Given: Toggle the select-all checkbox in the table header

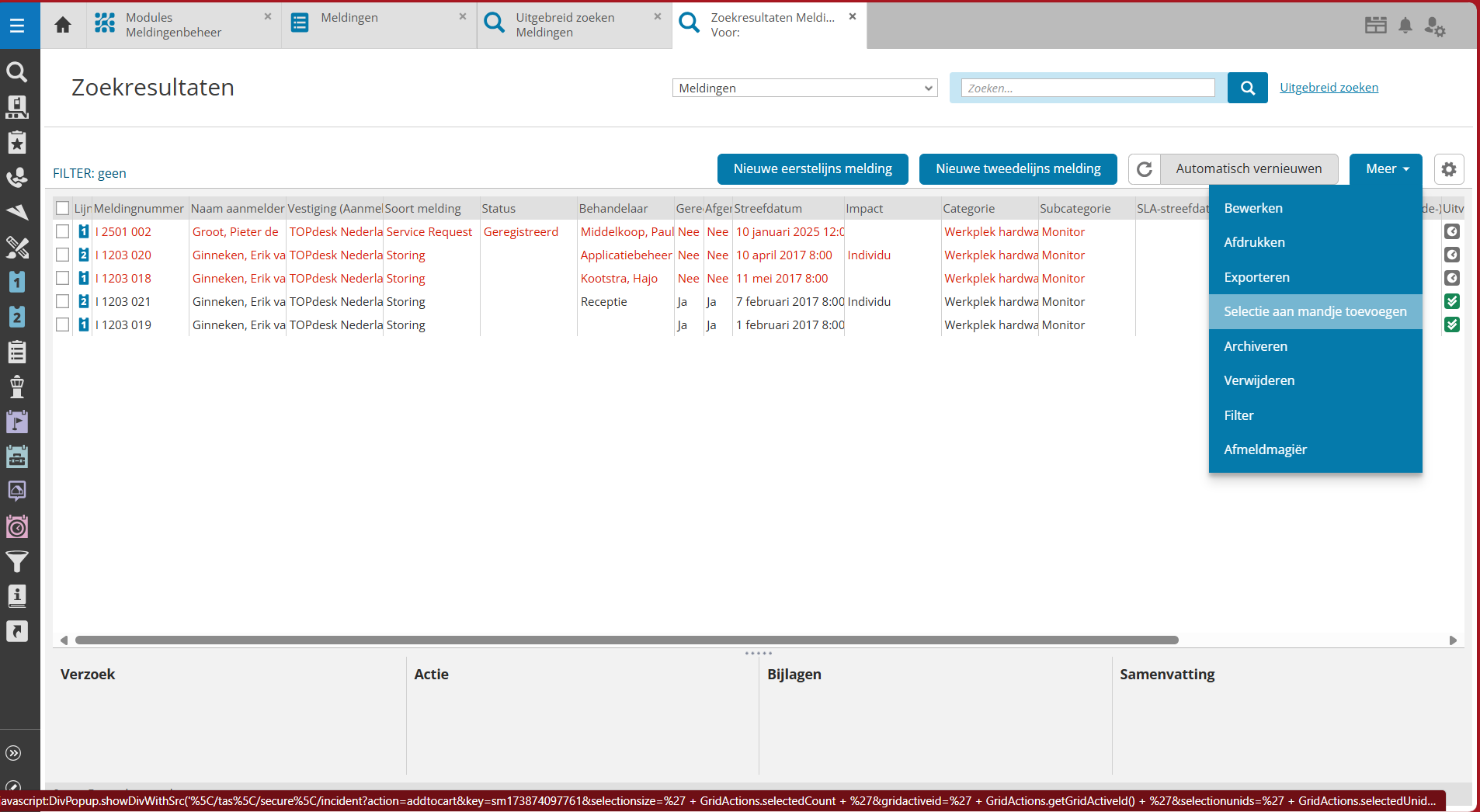Looking at the screenshot, I should tap(63, 208).
